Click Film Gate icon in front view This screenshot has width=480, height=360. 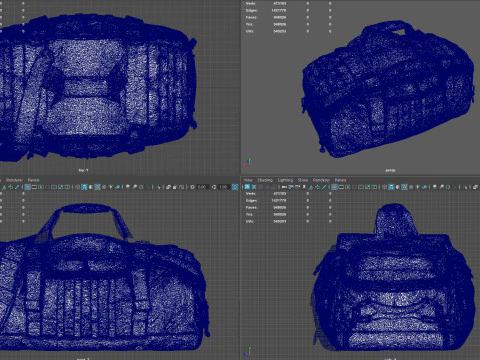34,187
